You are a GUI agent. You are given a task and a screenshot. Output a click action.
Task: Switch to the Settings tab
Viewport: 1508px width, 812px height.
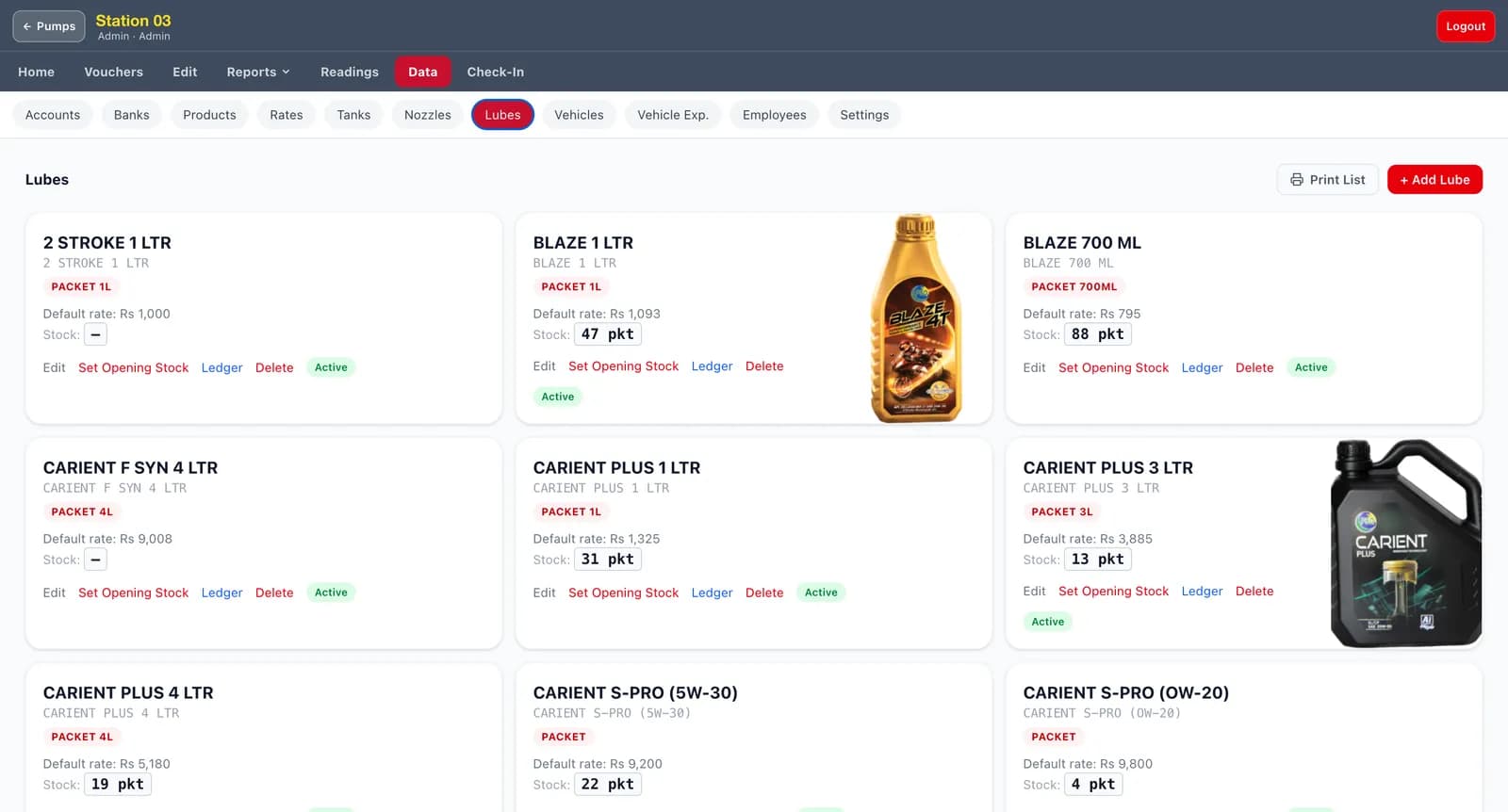tap(864, 115)
